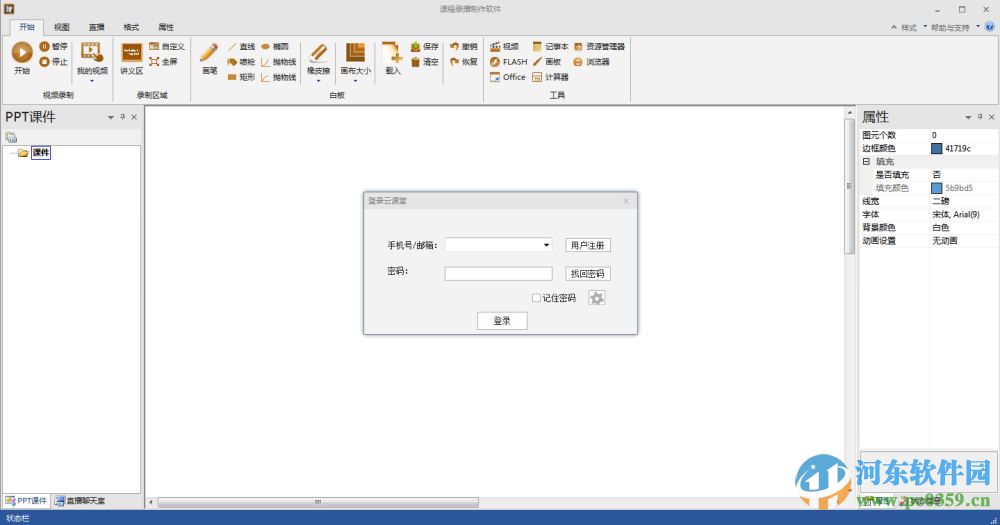Select the 直线 line tool
This screenshot has height=525, width=1000.
[242, 47]
